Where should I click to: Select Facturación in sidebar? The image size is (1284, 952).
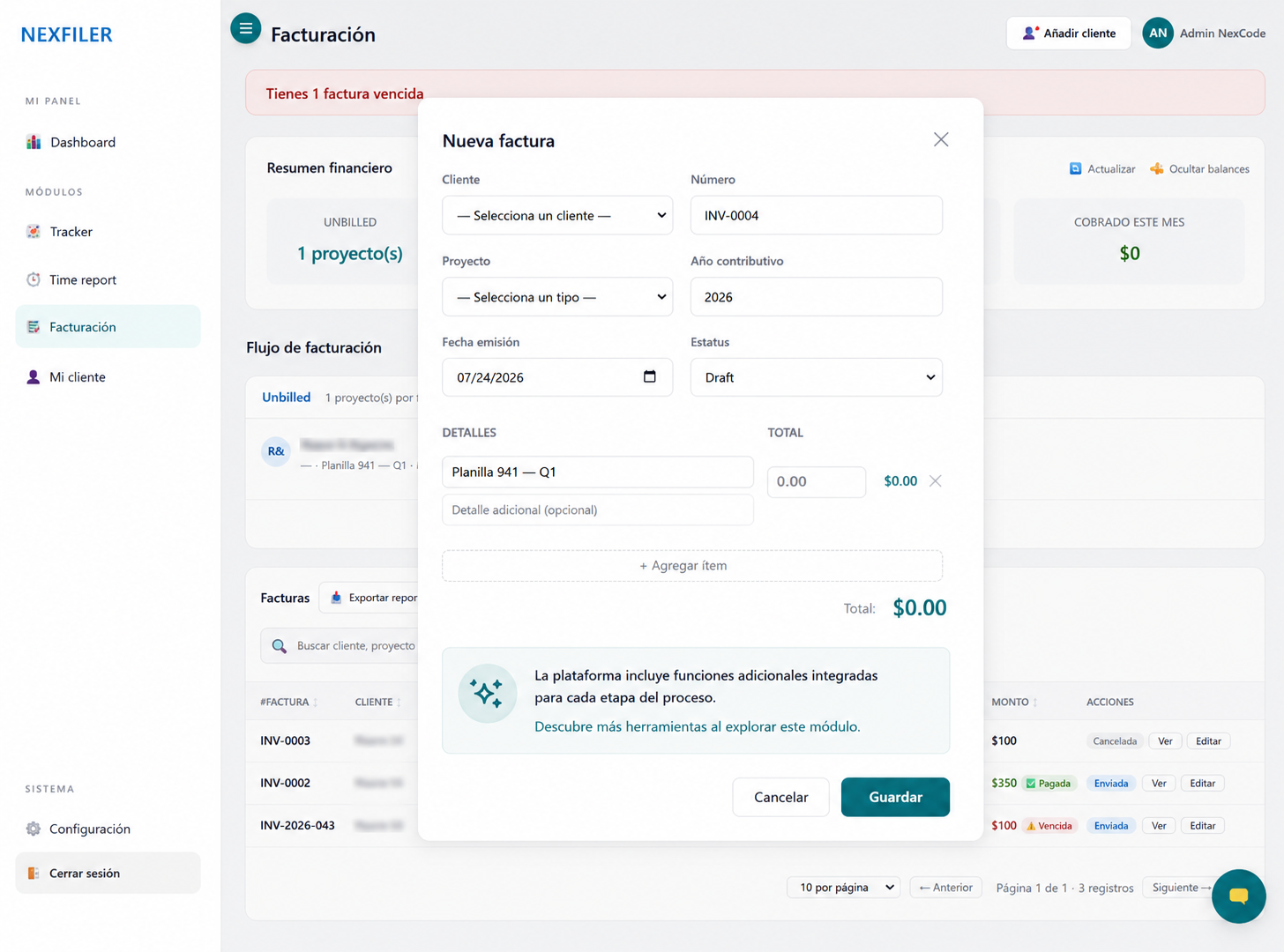coord(108,326)
